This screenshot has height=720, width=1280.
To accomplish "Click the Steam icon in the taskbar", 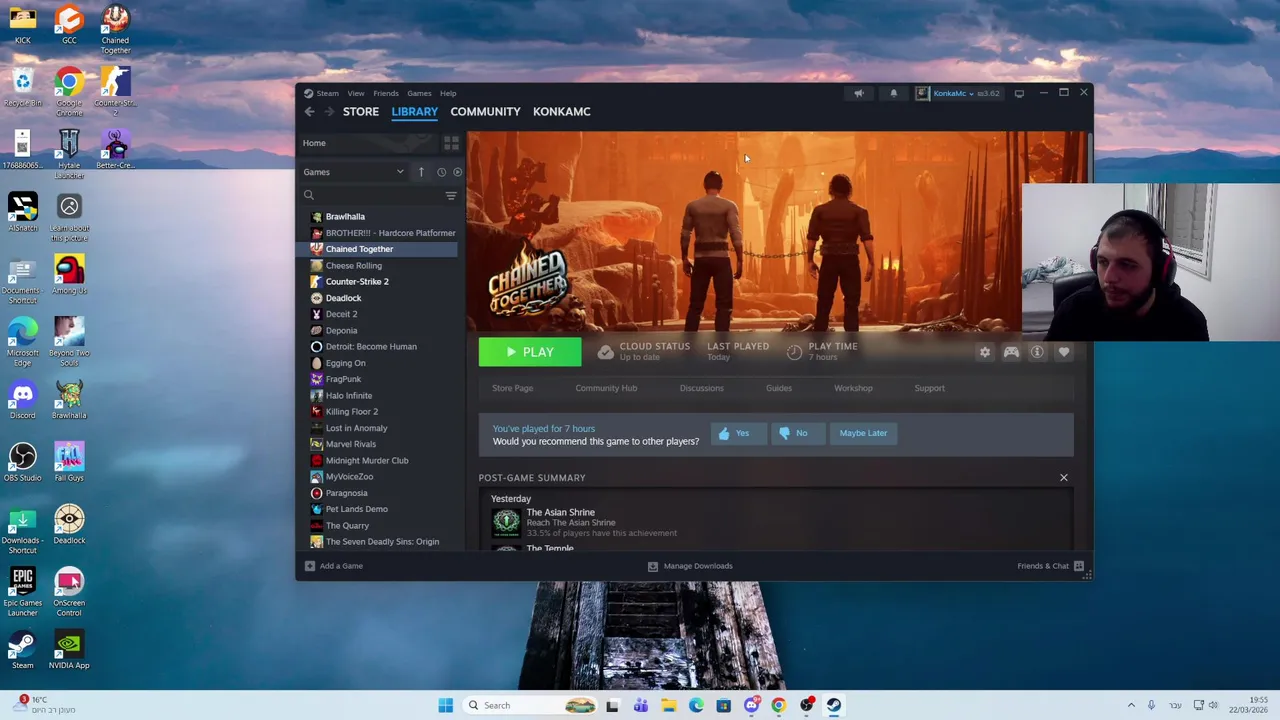I will click(x=834, y=705).
